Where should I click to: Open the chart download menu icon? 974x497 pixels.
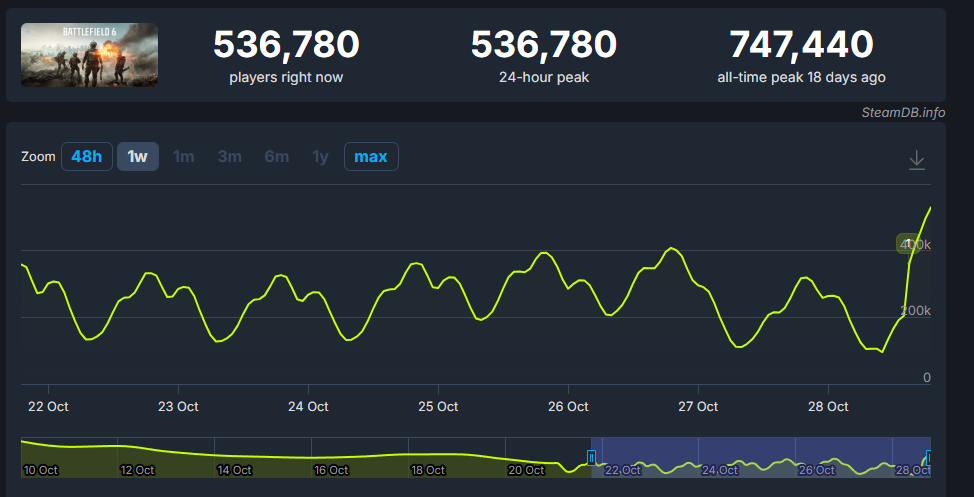(916, 160)
